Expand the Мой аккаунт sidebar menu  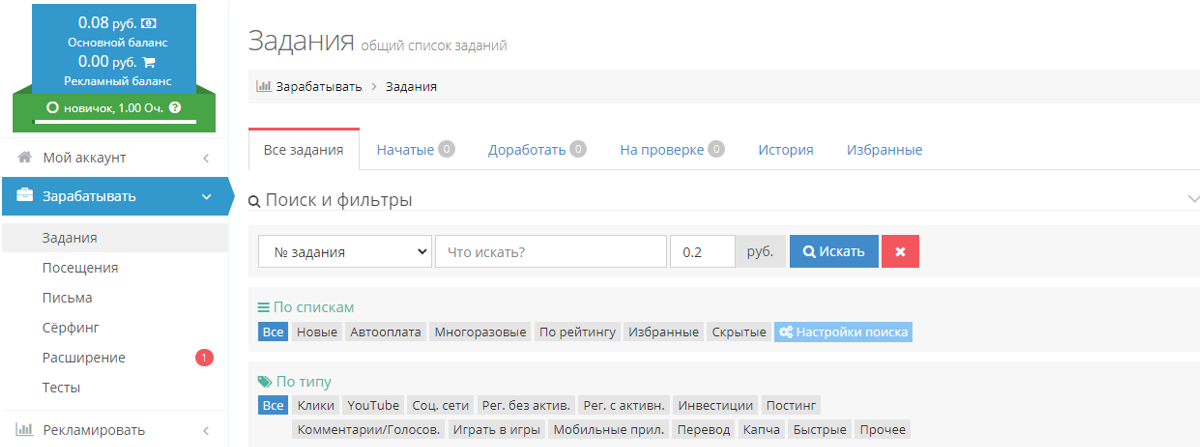pyautogui.click(x=205, y=158)
